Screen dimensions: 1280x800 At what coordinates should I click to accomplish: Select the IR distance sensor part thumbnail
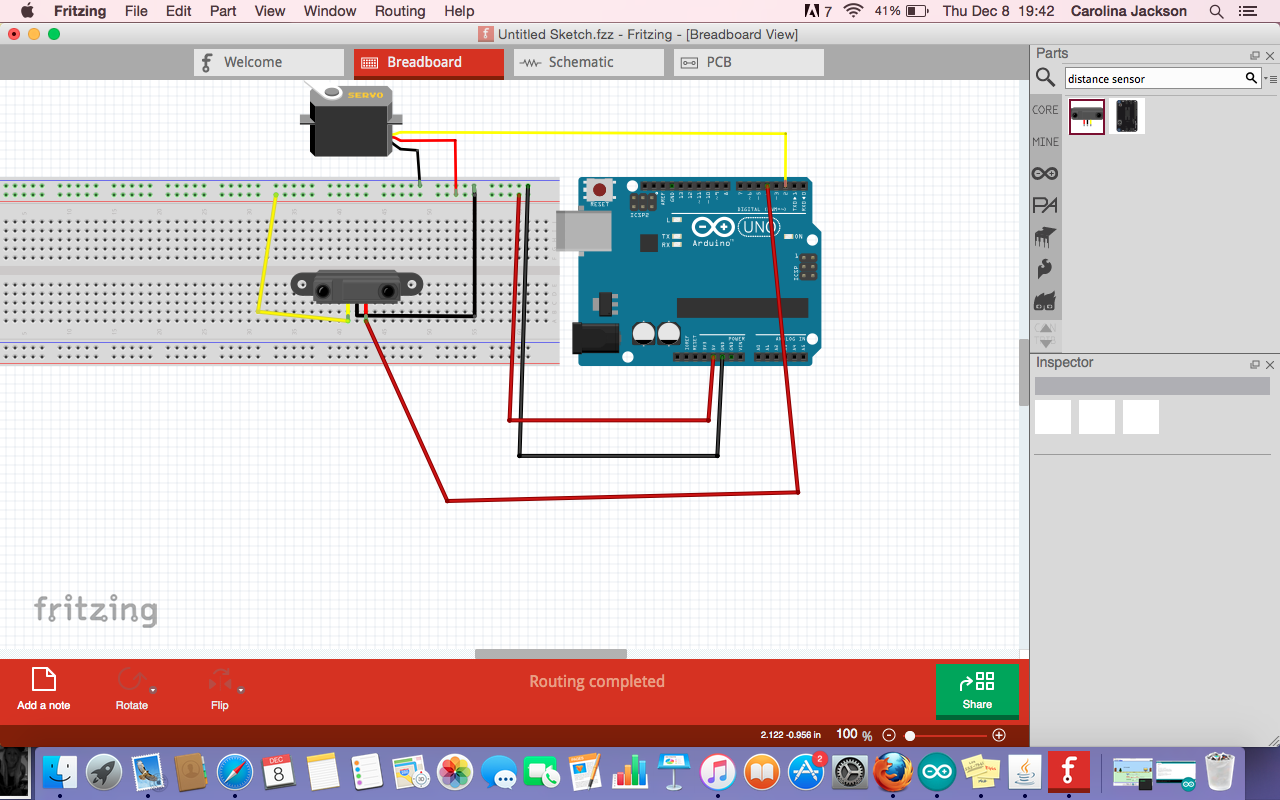point(1087,116)
